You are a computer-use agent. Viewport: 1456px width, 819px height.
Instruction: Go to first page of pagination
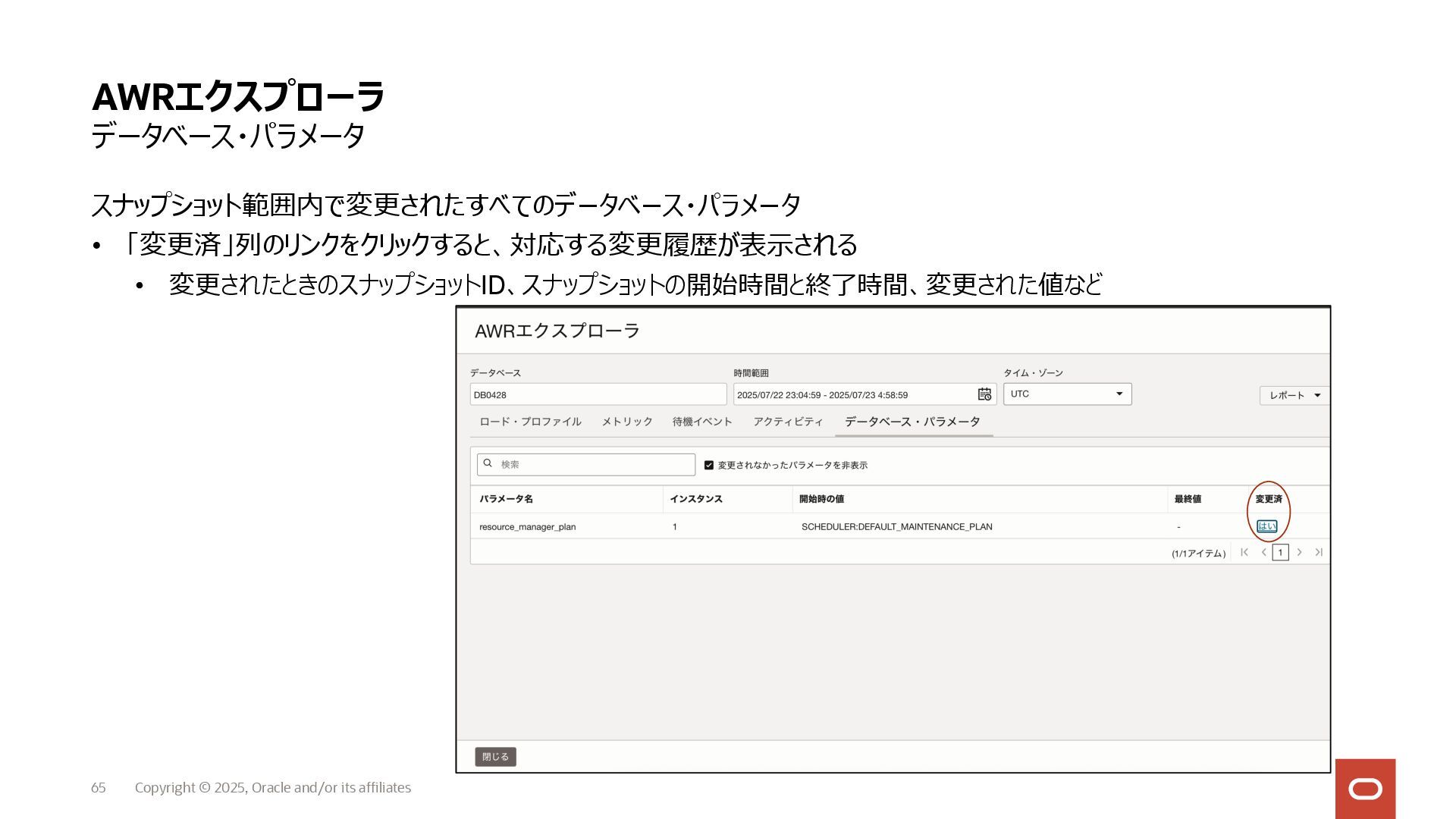[x=1244, y=552]
